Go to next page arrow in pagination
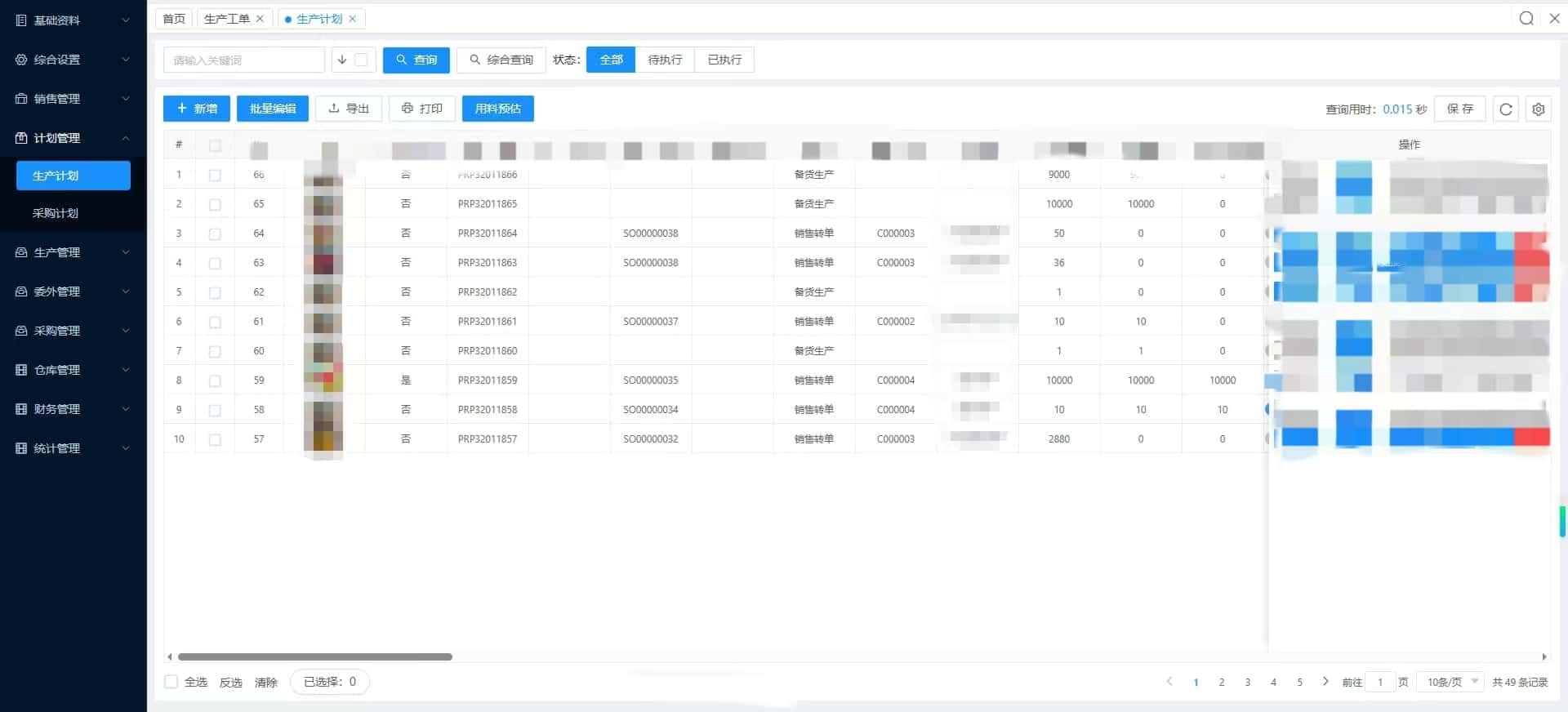 pyautogui.click(x=1325, y=682)
